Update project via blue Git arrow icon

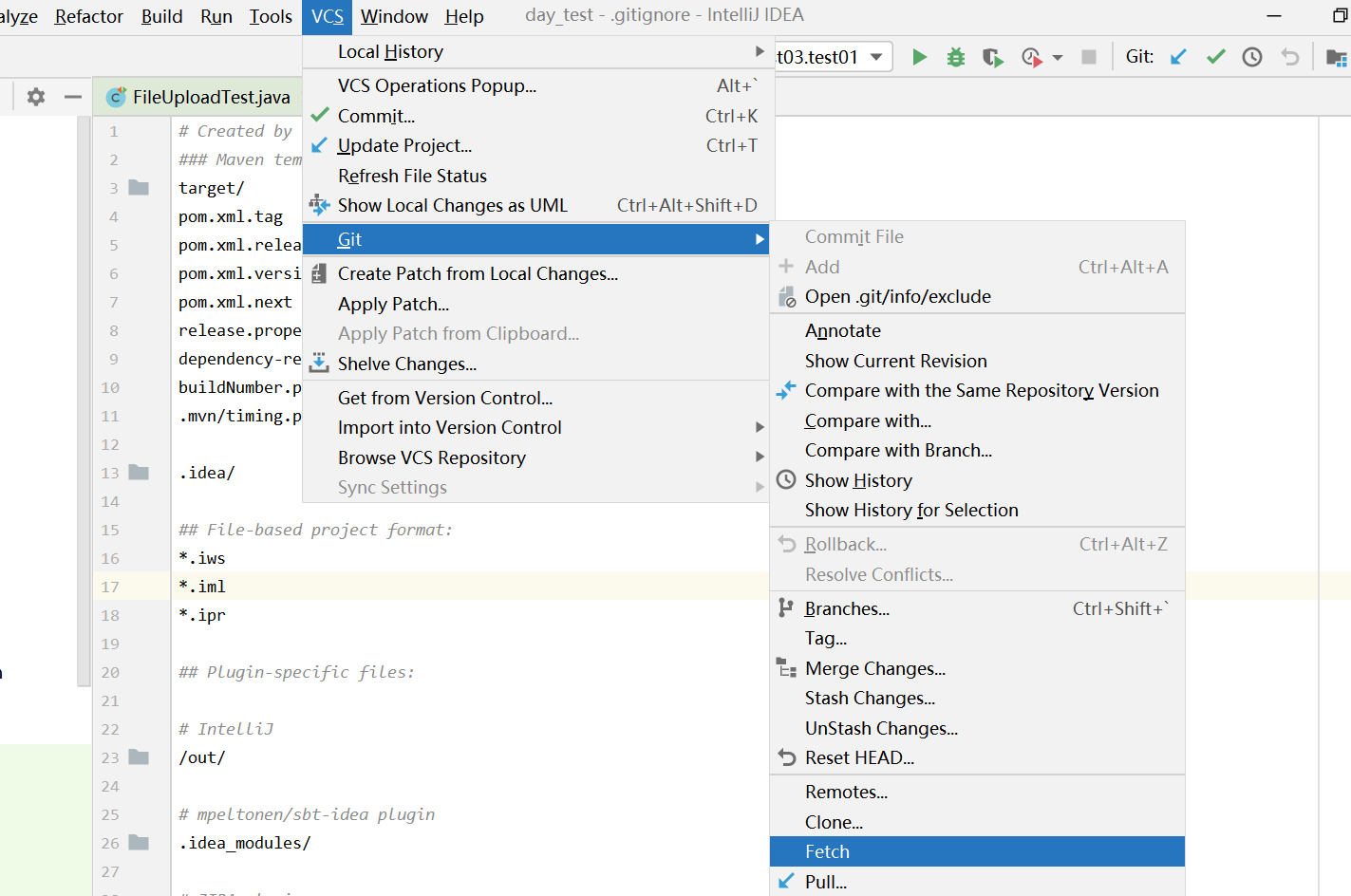pos(1178,57)
